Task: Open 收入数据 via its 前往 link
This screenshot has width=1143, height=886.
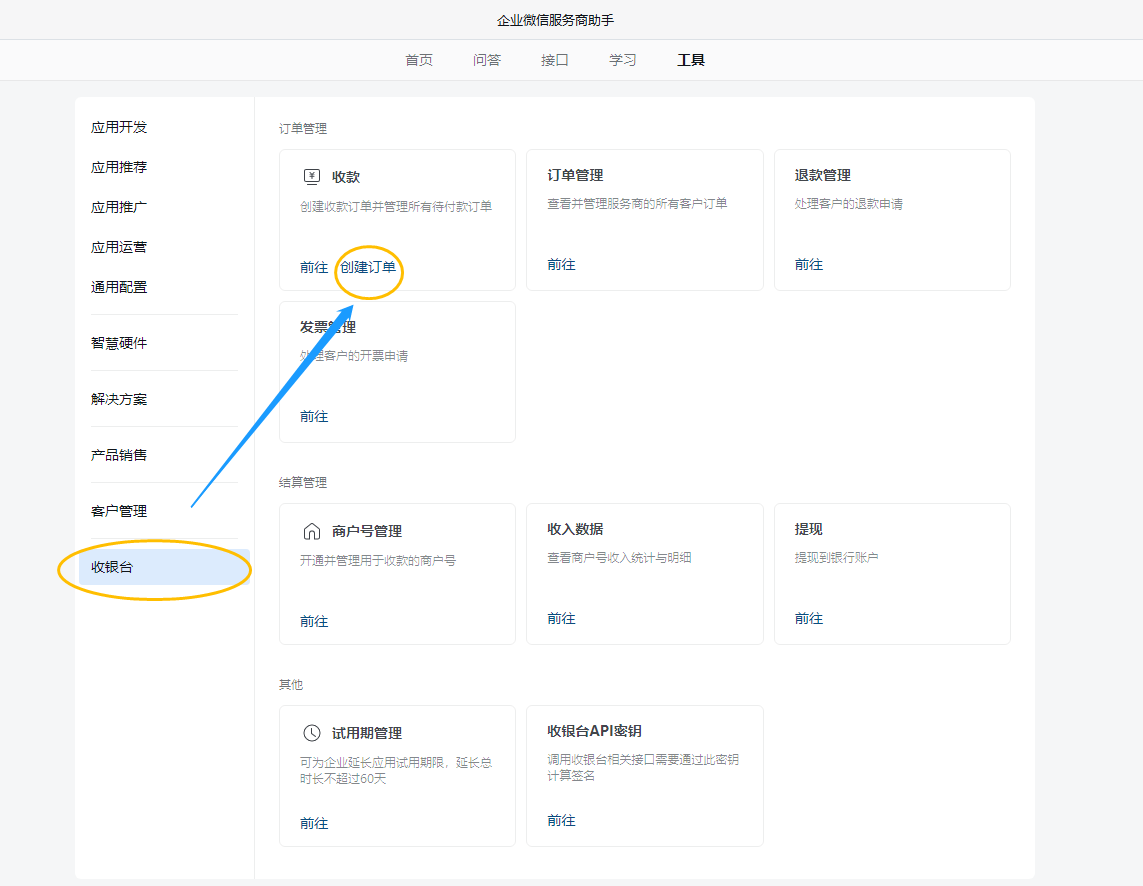Action: [x=561, y=618]
